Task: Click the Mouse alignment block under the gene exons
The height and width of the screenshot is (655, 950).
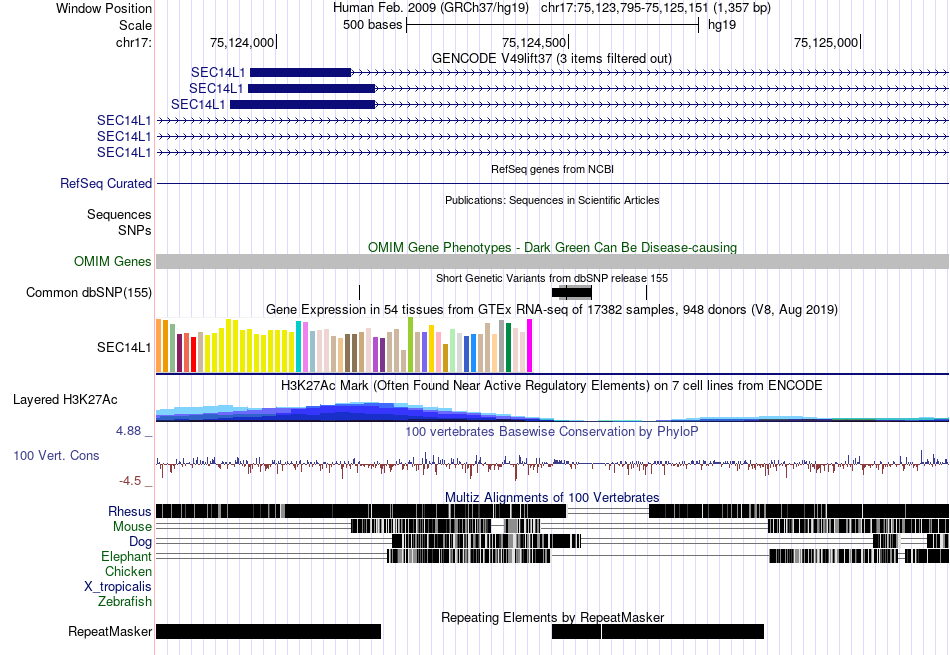Action: [421, 526]
